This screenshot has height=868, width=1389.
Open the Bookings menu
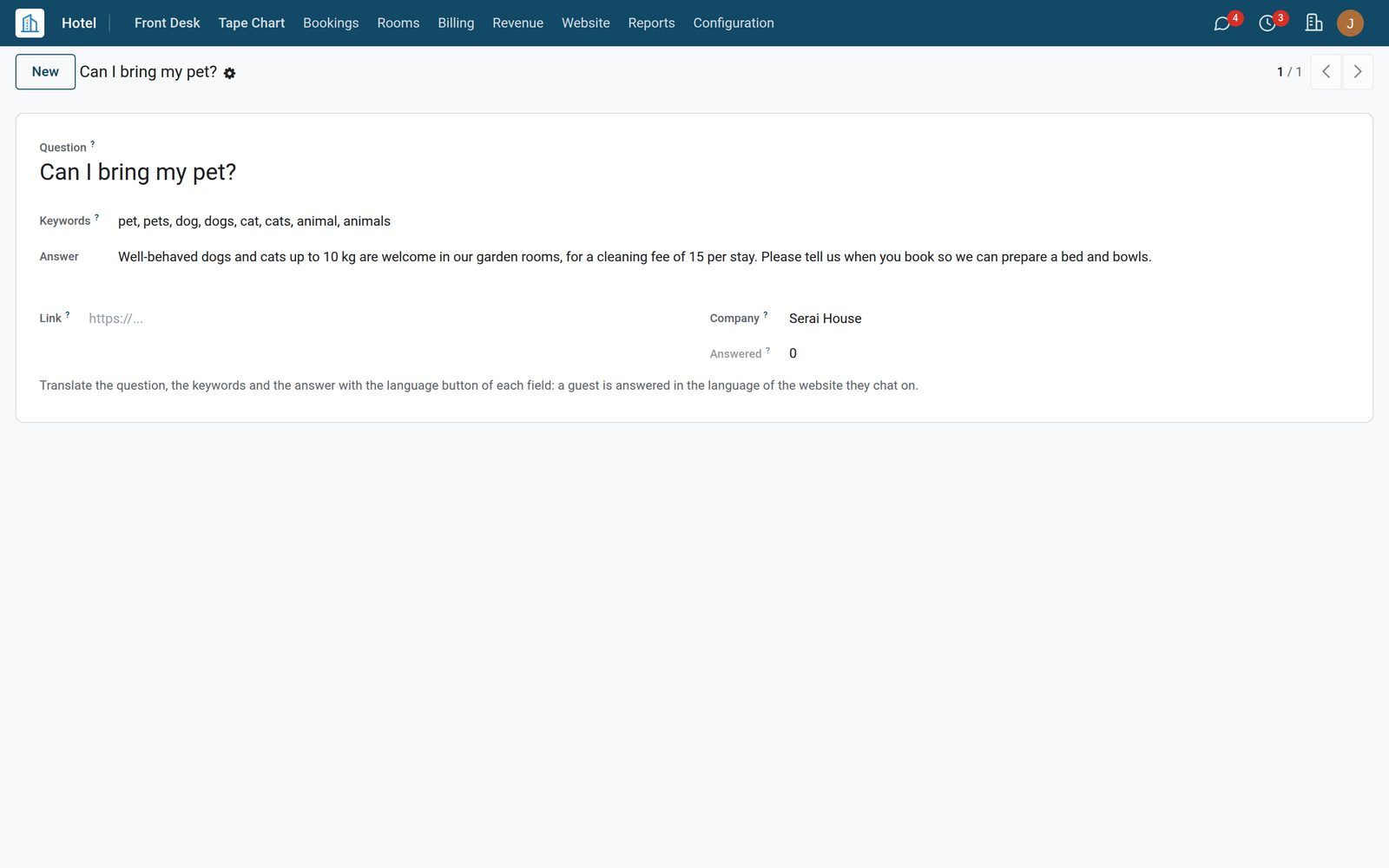[331, 23]
